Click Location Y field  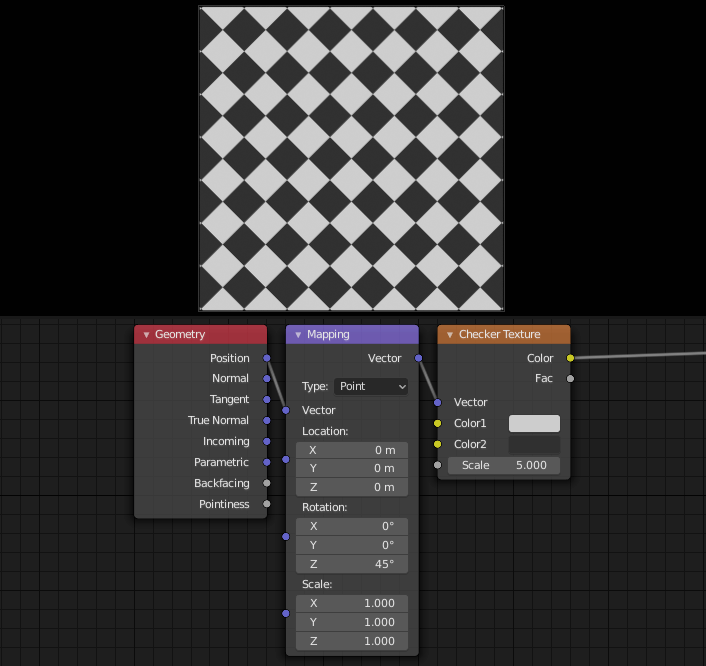tap(352, 468)
